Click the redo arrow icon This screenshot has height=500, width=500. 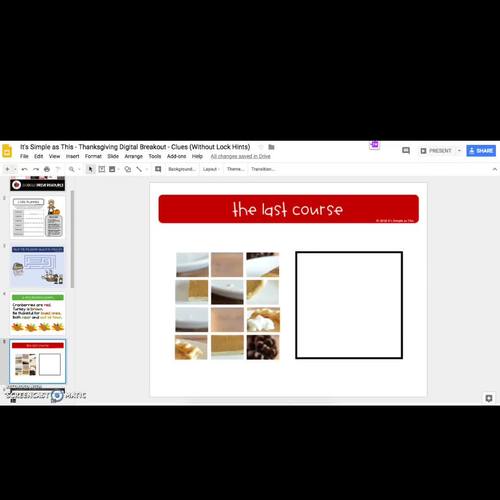click(36, 169)
